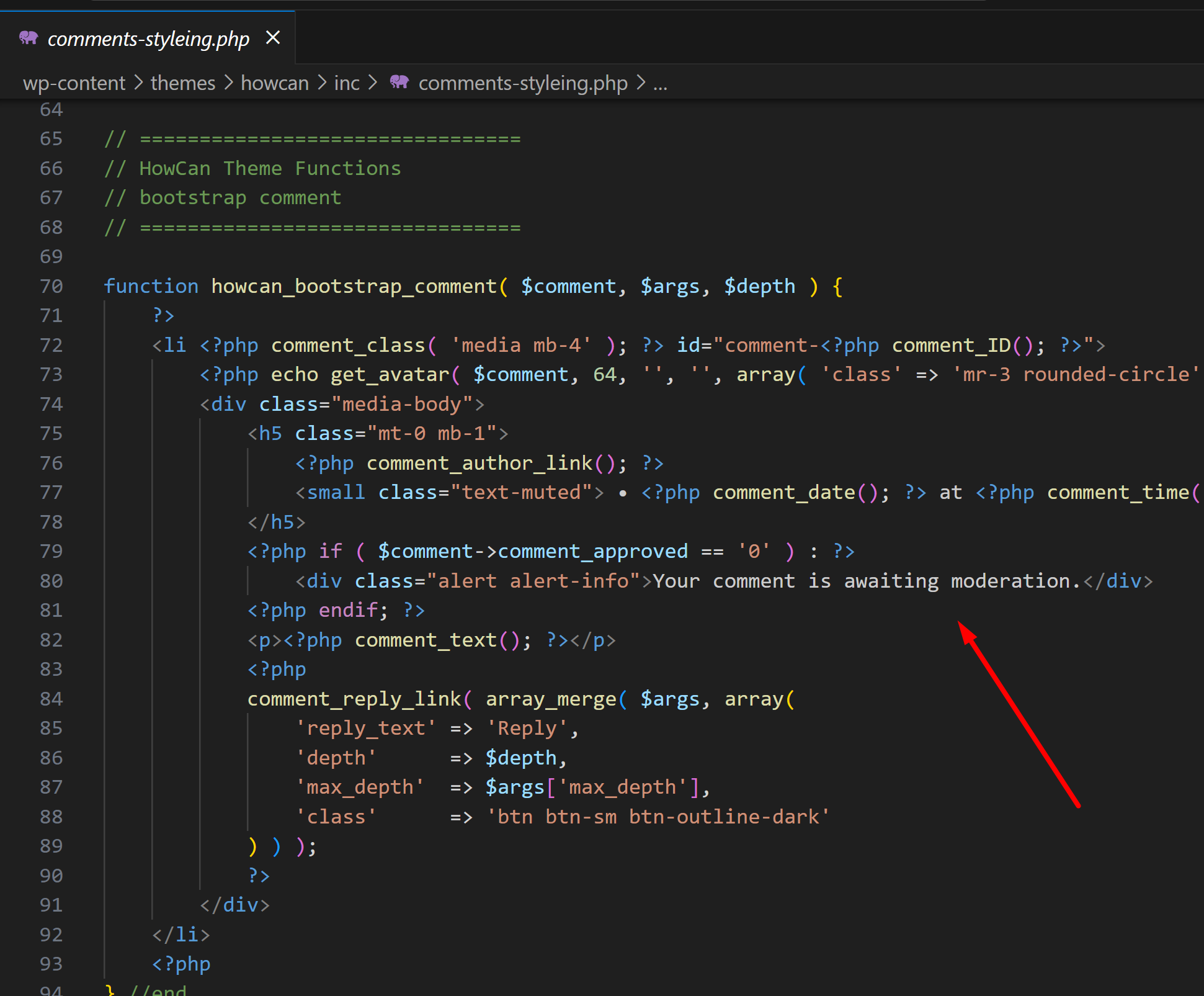Open the wp-content breadcrumb segment
The image size is (1204, 996).
tap(74, 83)
